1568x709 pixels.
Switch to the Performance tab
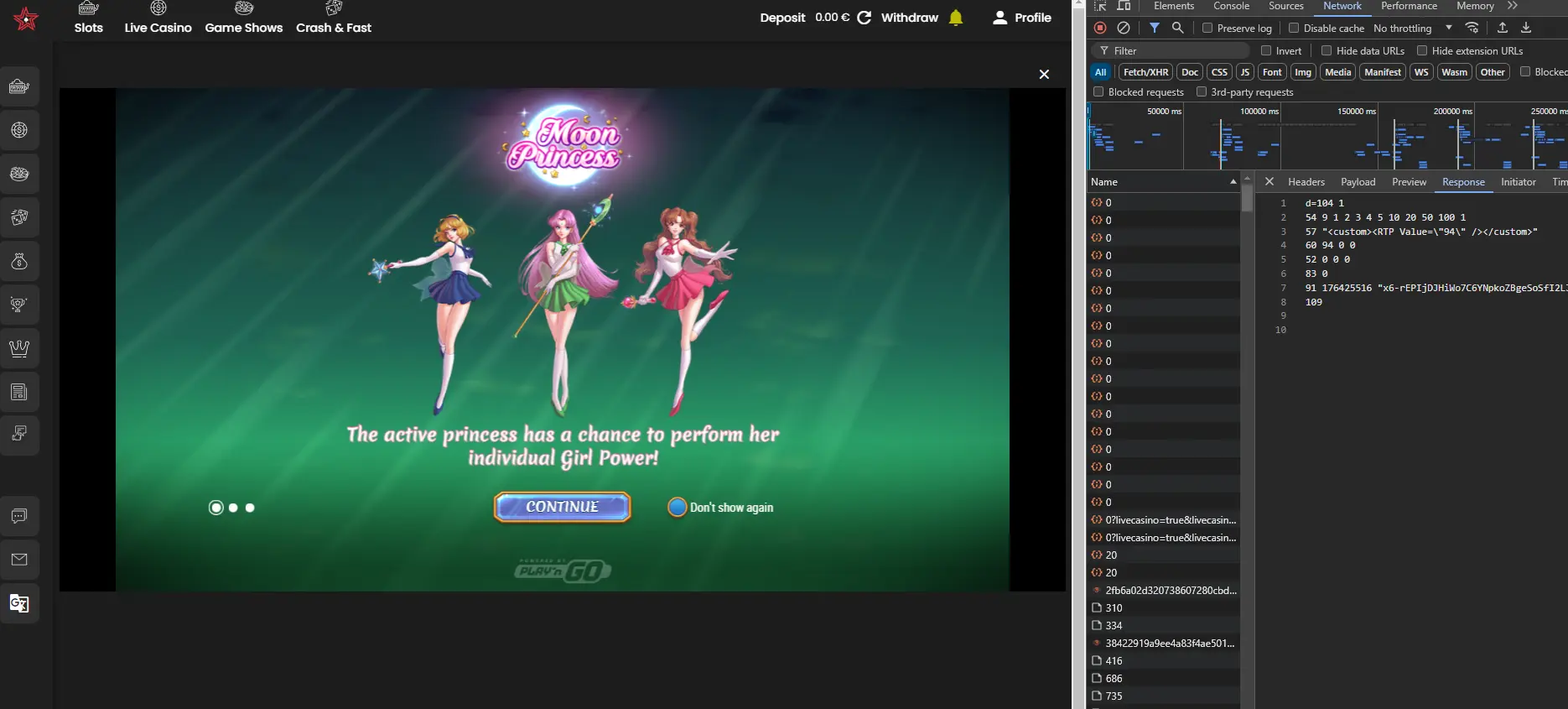pos(1409,6)
